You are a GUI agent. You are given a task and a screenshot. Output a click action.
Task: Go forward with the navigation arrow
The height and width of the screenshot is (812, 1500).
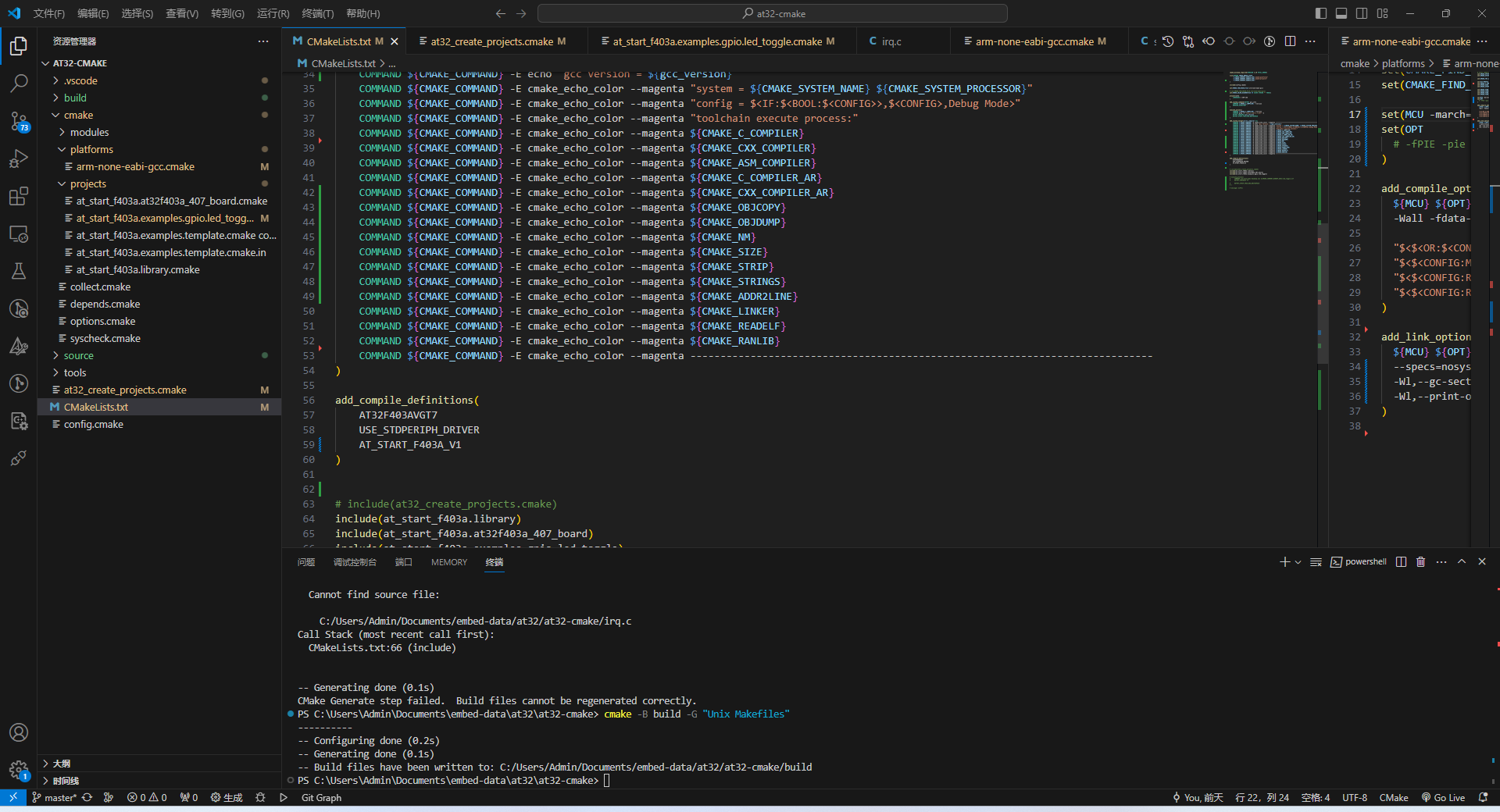[x=521, y=13]
